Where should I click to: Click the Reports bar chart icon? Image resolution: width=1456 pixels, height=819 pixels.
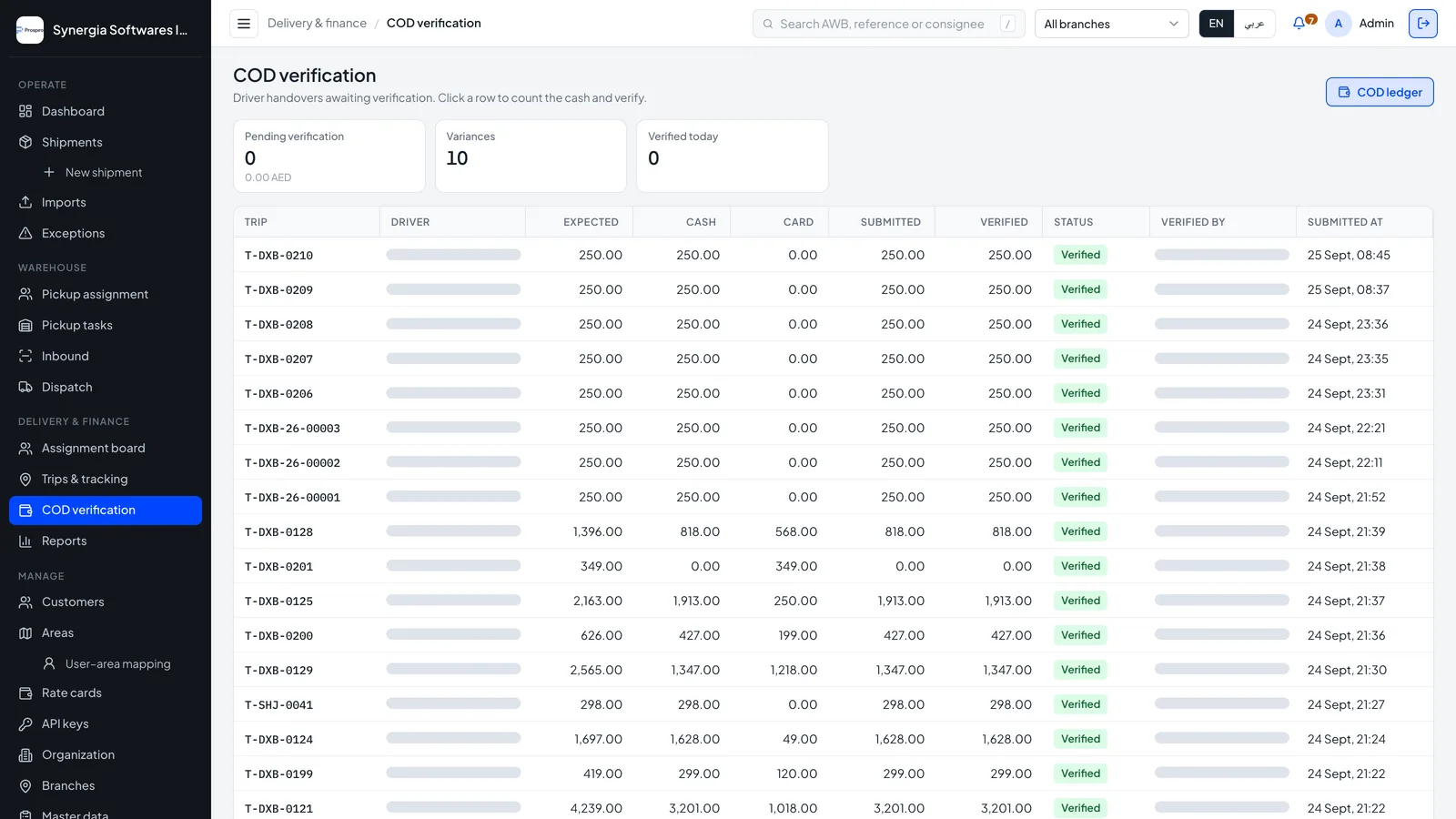[x=25, y=541]
